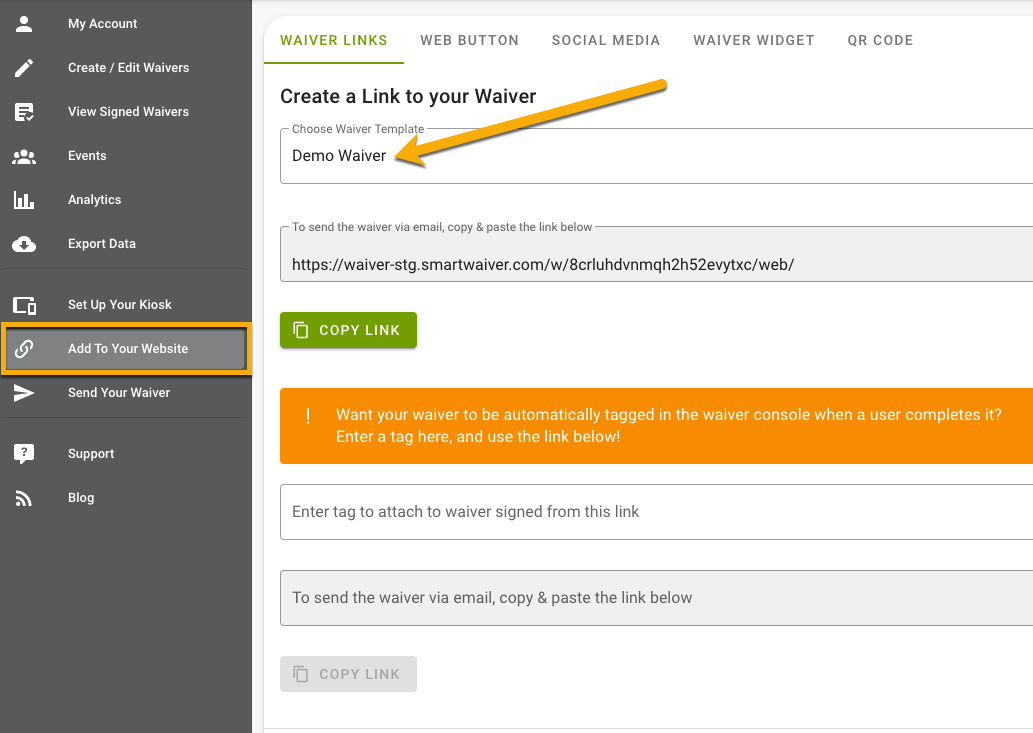Click the Support question bubble icon
1033x733 pixels.
coord(24,454)
